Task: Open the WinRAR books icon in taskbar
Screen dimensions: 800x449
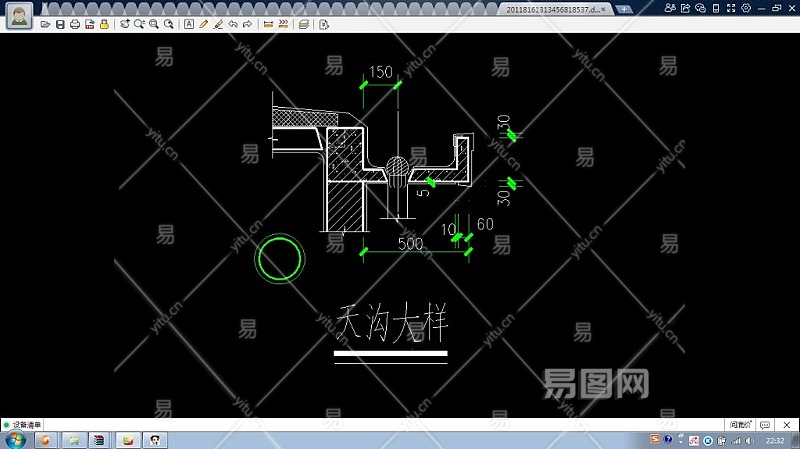Action: point(99,440)
